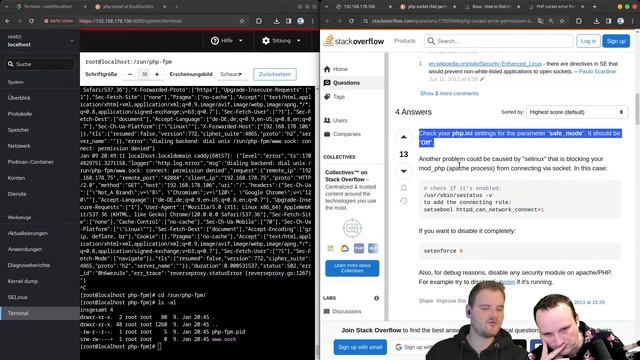Switch to the linux how to find tab
This screenshot has height=360, width=640.
(492, 7)
